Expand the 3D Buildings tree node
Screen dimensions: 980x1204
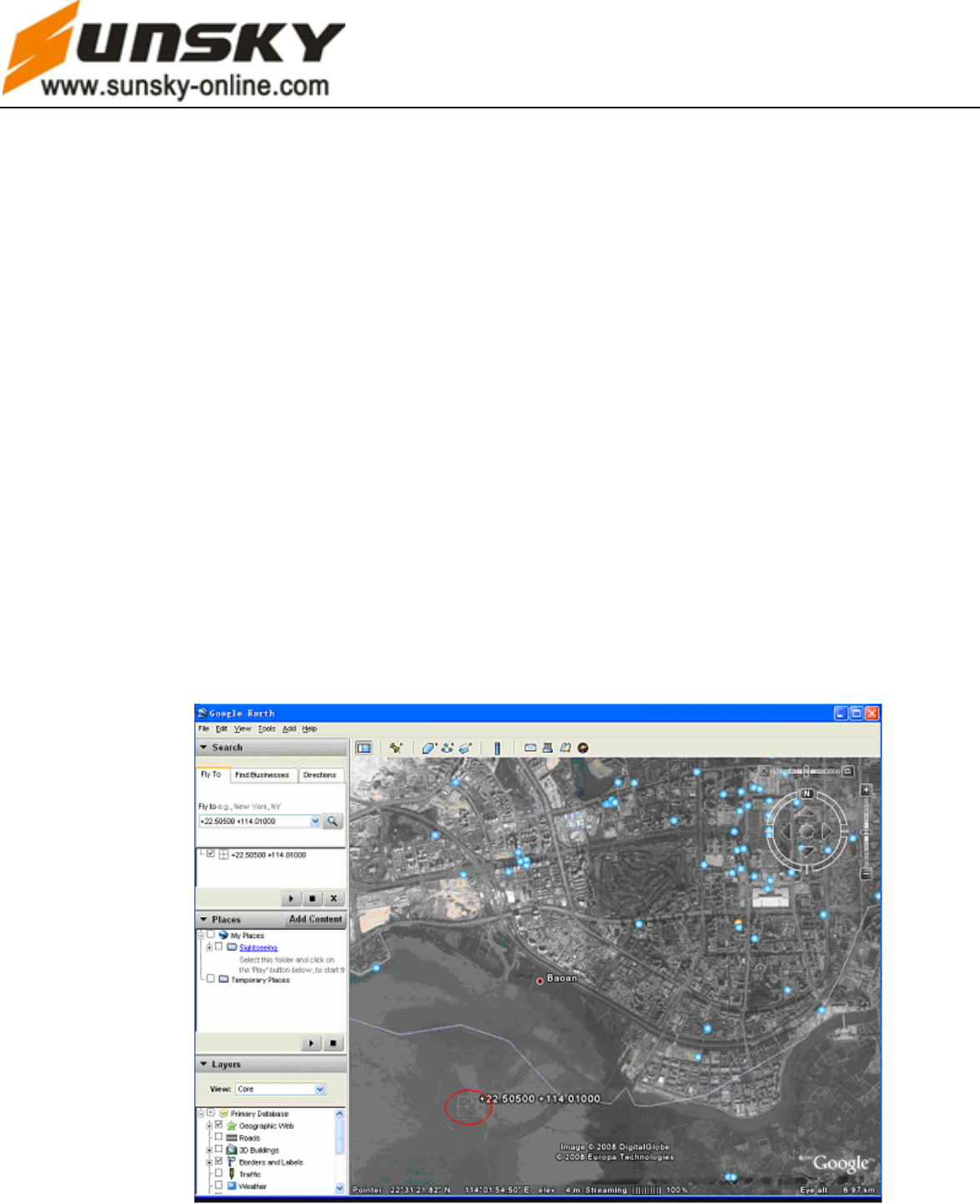[x=209, y=1149]
